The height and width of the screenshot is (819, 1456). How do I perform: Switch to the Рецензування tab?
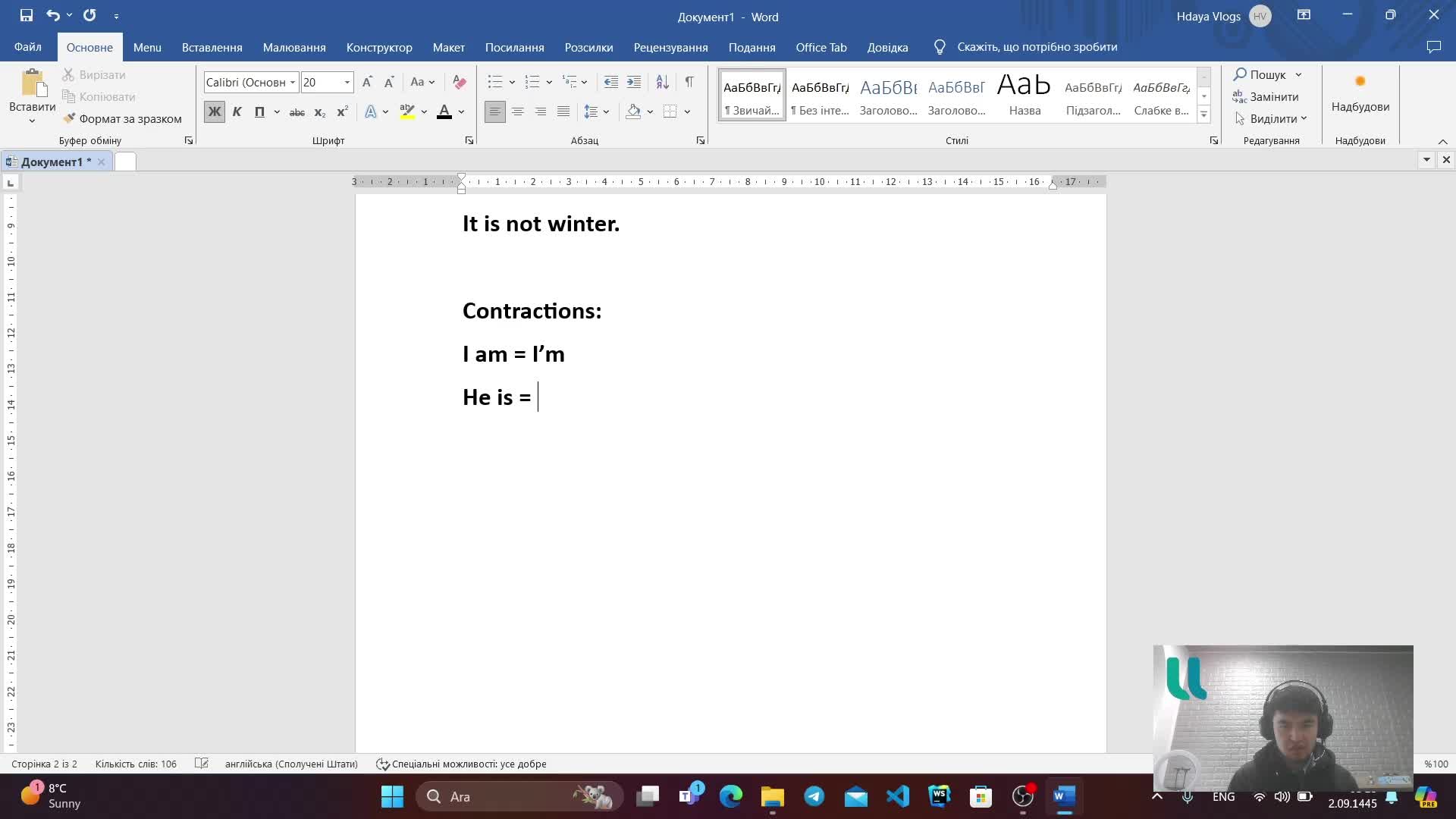pyautogui.click(x=670, y=47)
